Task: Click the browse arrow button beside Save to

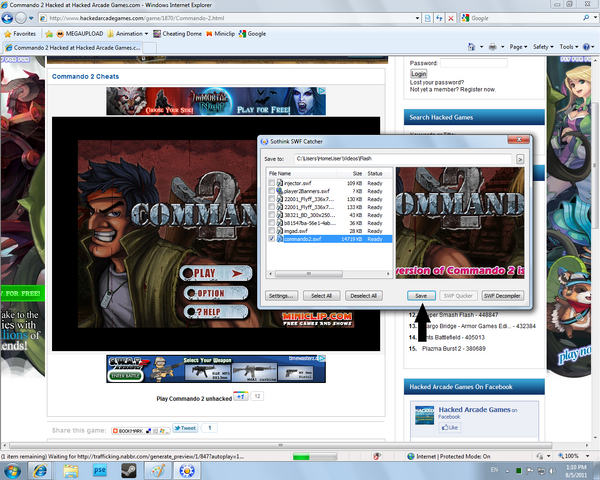Action: (520, 159)
